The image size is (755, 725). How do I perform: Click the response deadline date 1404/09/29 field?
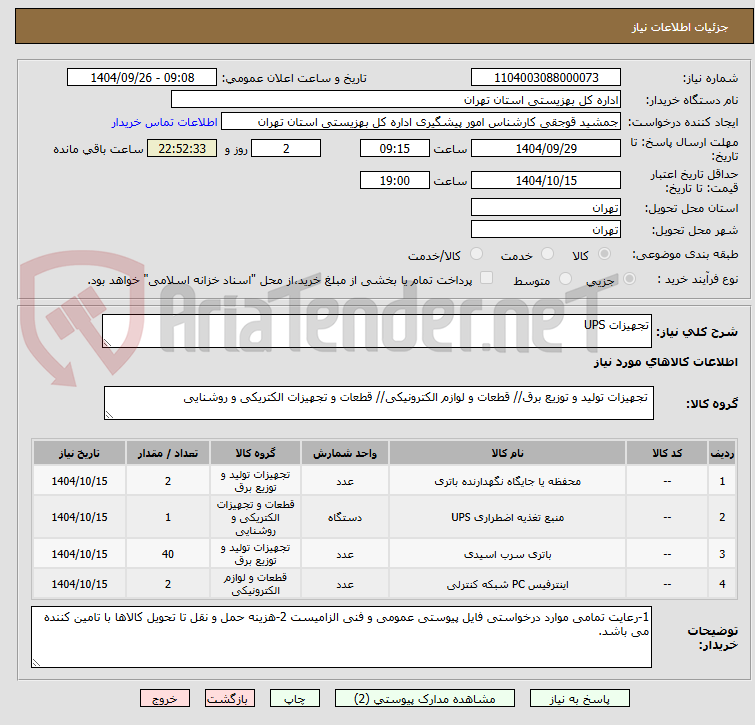pos(546,148)
